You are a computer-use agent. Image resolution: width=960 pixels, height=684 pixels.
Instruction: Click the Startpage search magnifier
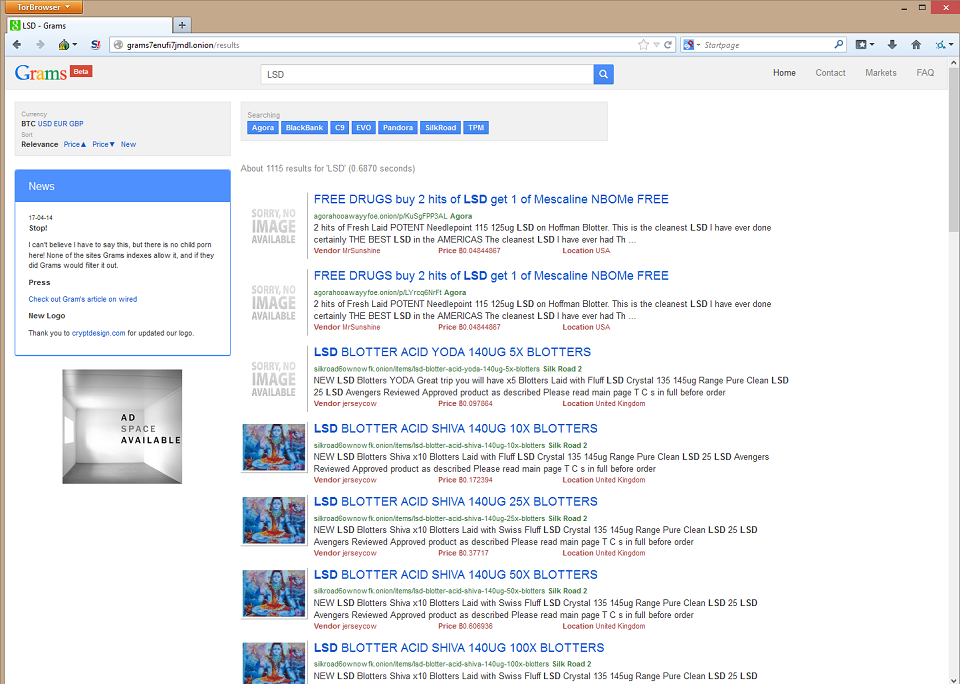[x=839, y=44]
